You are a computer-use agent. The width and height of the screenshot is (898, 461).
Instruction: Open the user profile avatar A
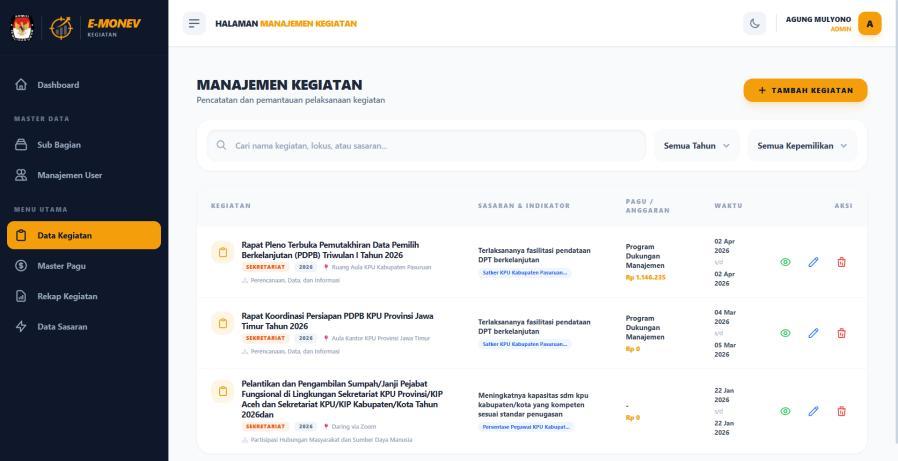pos(870,23)
